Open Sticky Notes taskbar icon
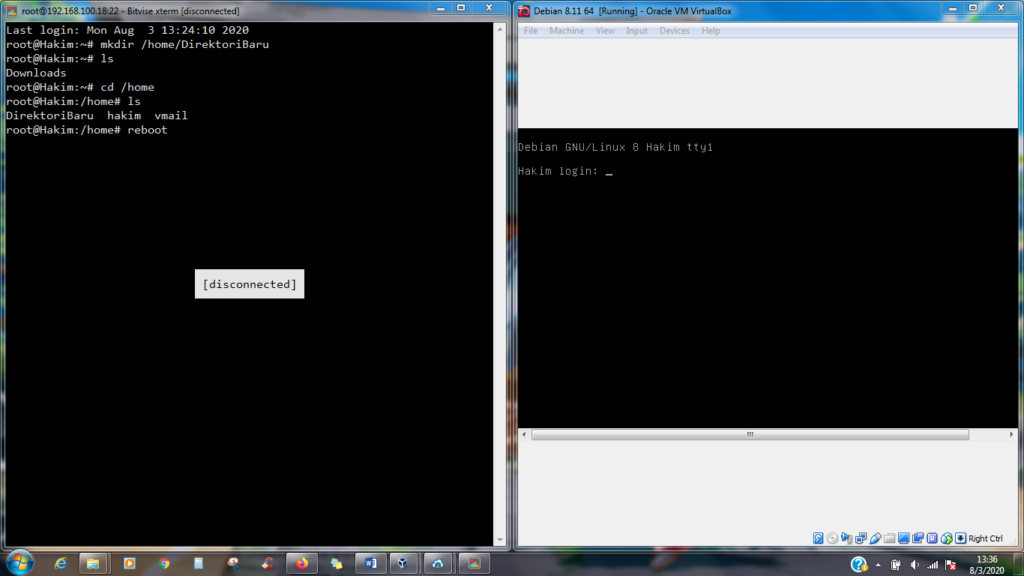 click(336, 563)
